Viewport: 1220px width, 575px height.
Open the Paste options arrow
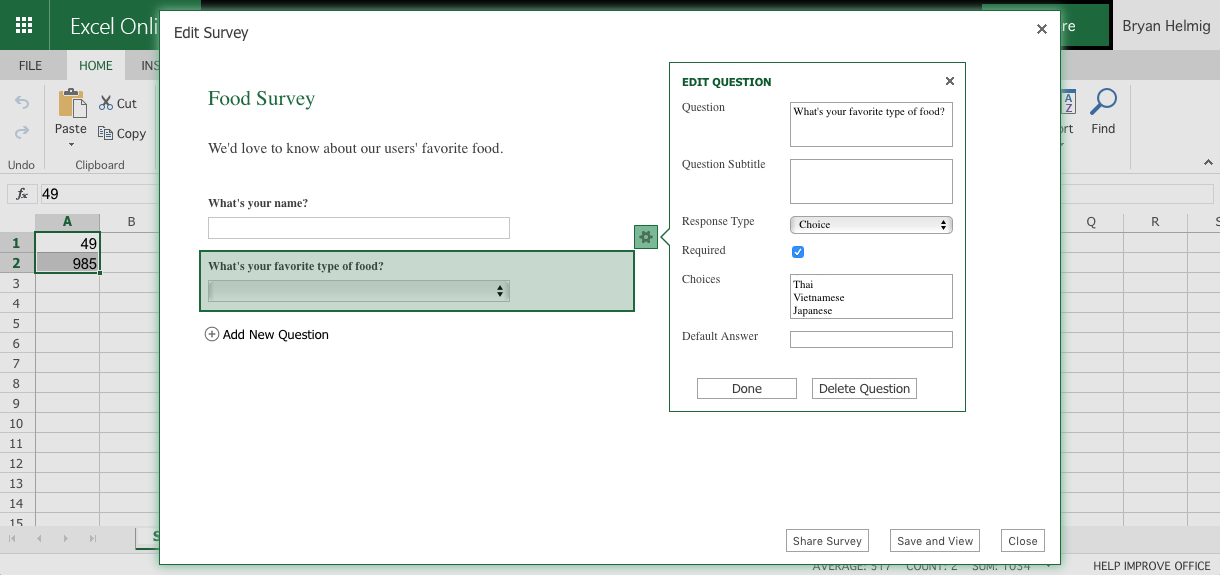click(71, 144)
